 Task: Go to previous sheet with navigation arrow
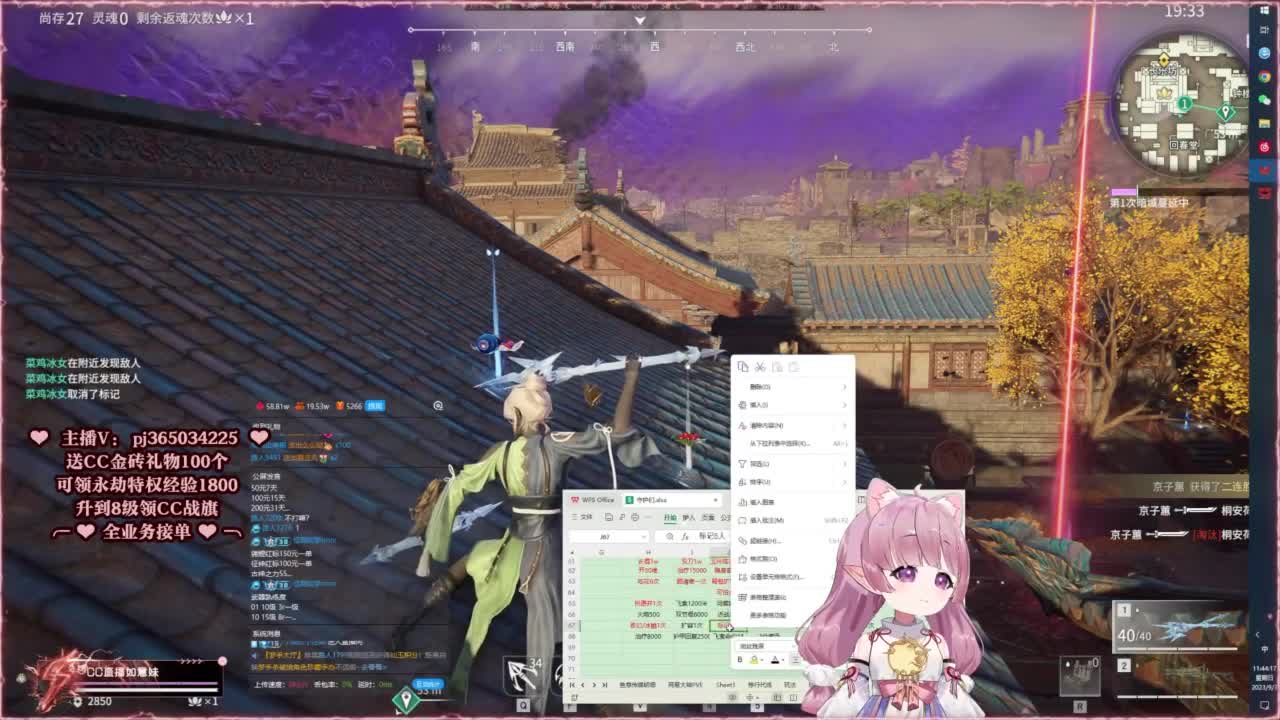(x=584, y=685)
